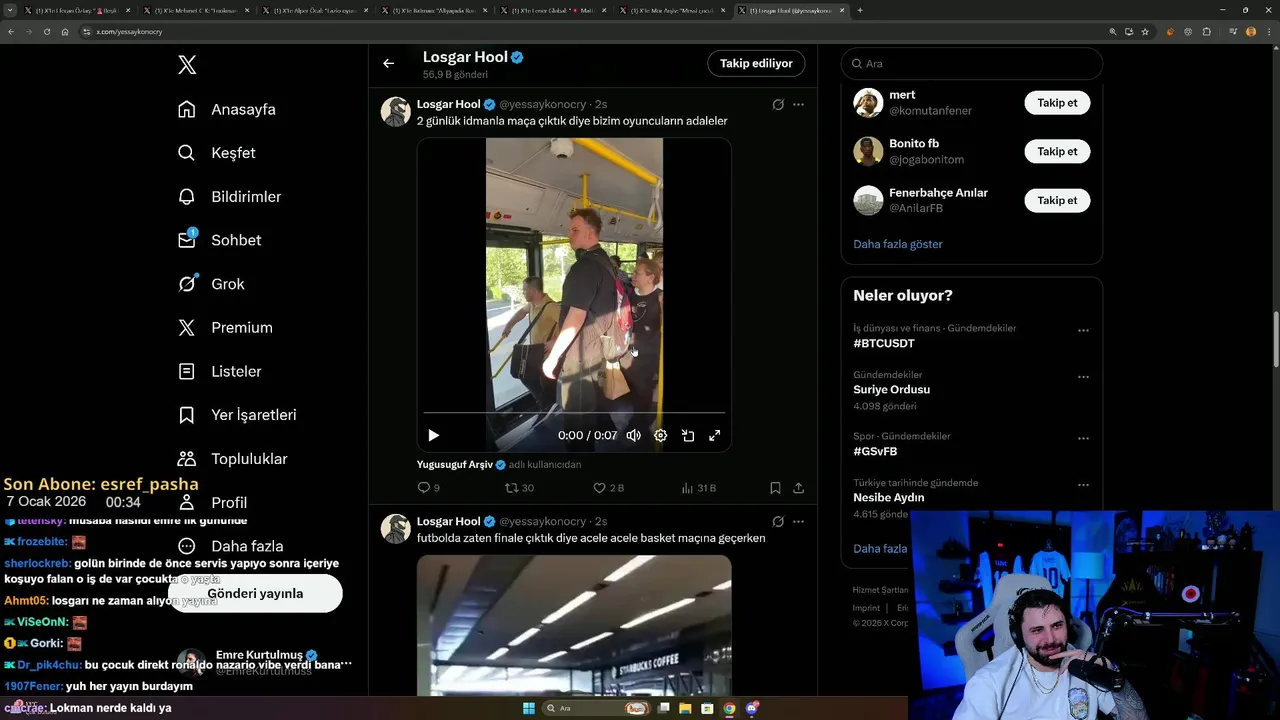Seek on the video progress bar
Image resolution: width=1280 pixels, height=720 pixels.
coord(574,413)
